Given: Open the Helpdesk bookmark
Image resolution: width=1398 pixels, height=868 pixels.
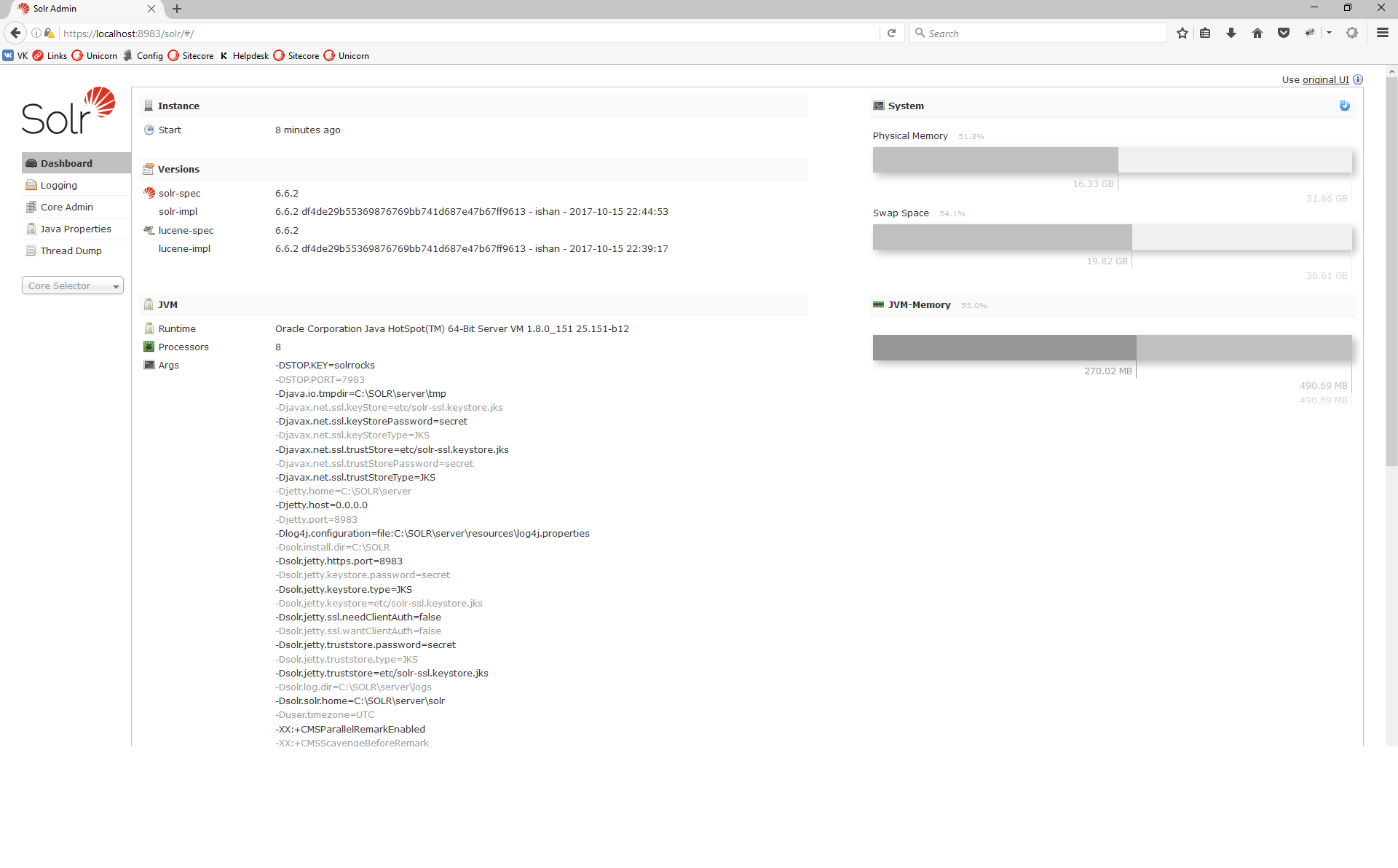Looking at the screenshot, I should click(x=250, y=56).
